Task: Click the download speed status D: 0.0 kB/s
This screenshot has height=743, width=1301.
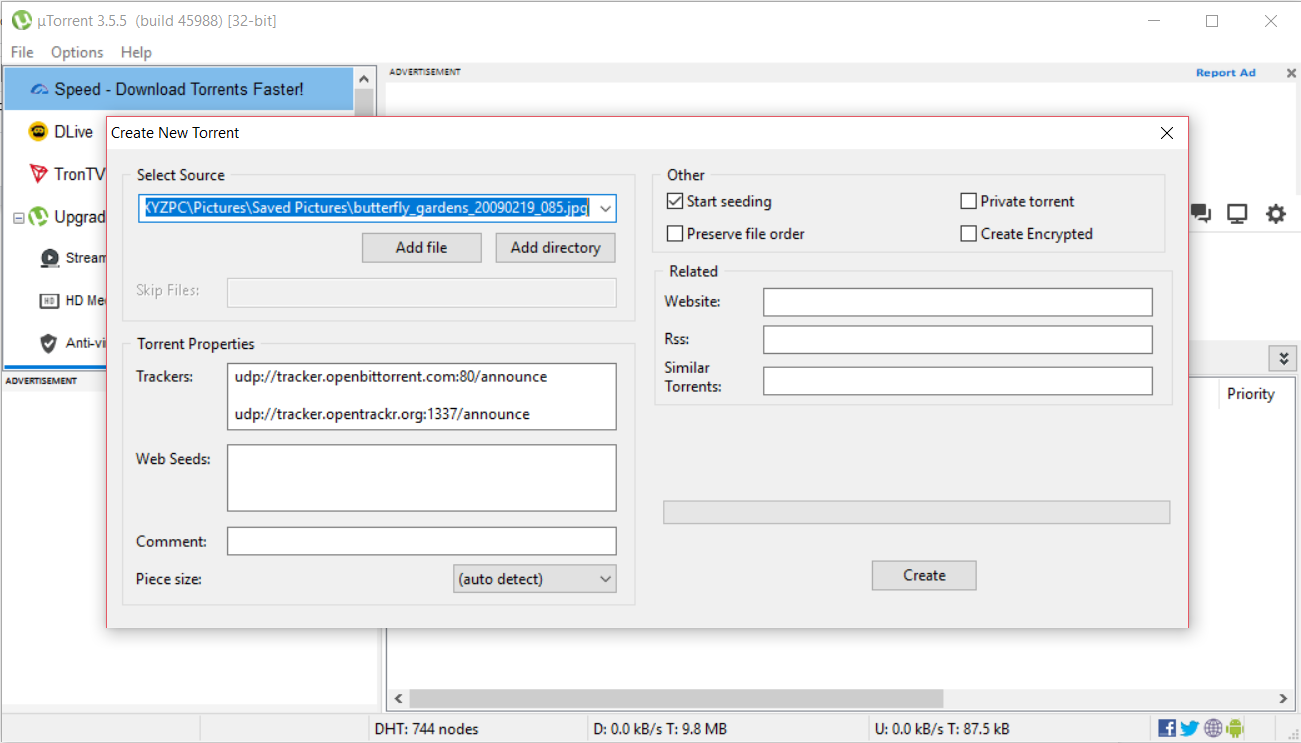Action: [660, 729]
